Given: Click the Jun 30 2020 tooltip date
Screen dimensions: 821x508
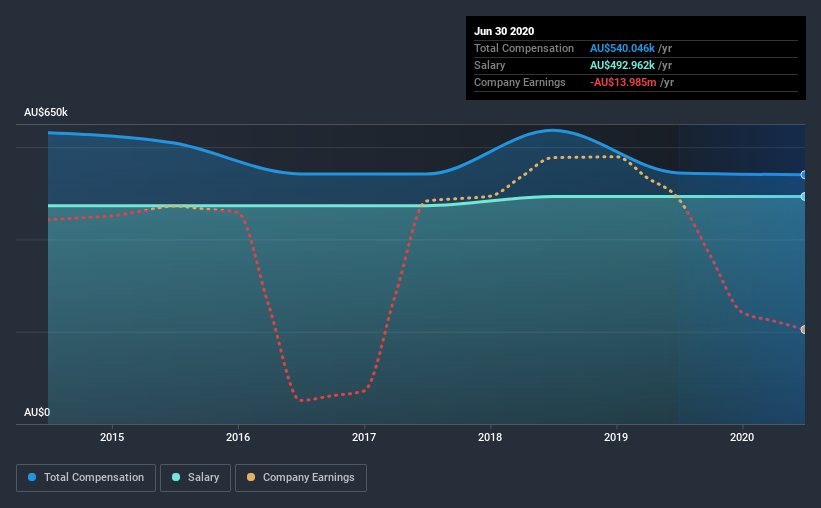Looking at the screenshot, I should coord(504,31).
